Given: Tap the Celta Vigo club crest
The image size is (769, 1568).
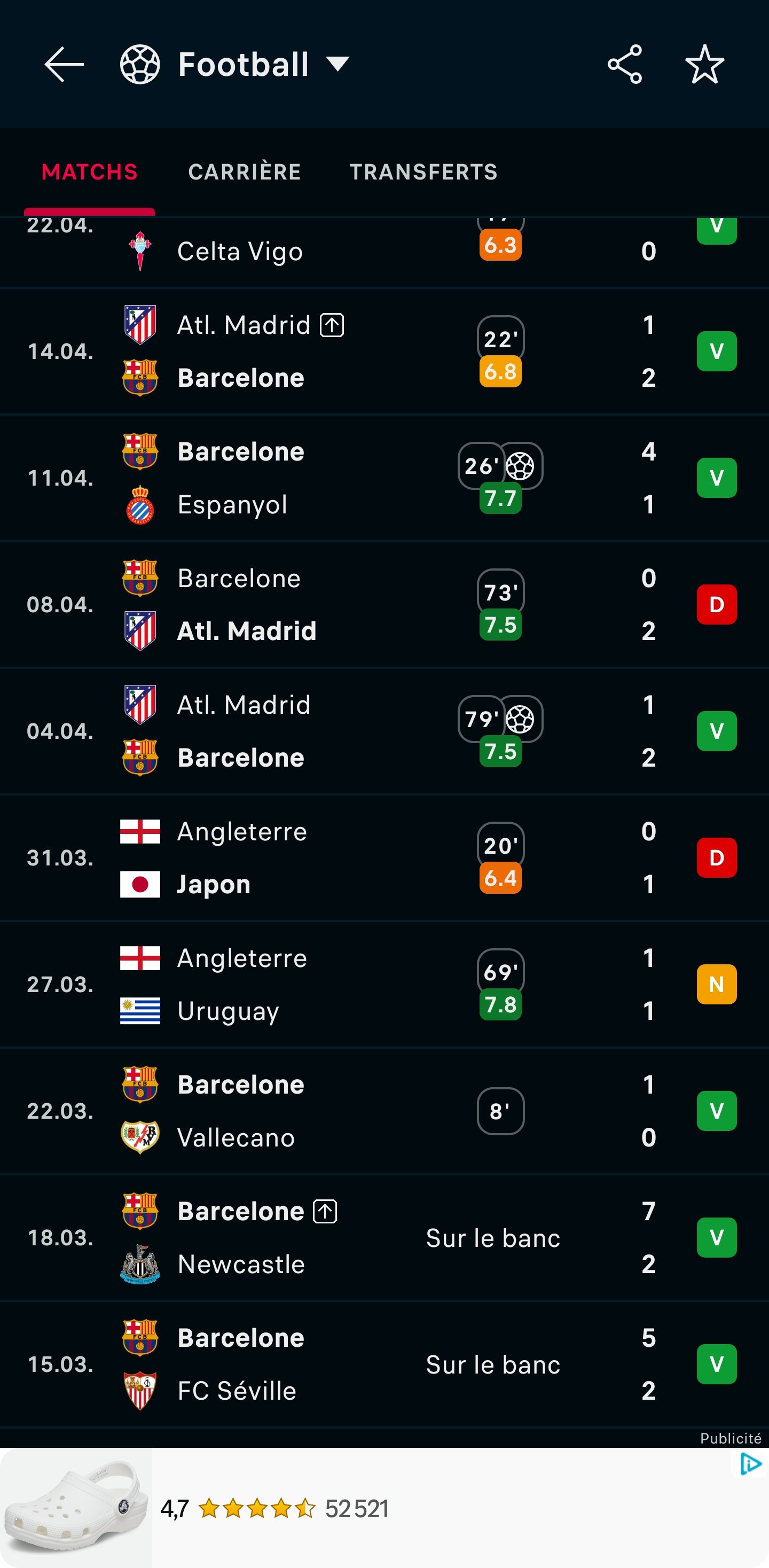Looking at the screenshot, I should point(140,251).
